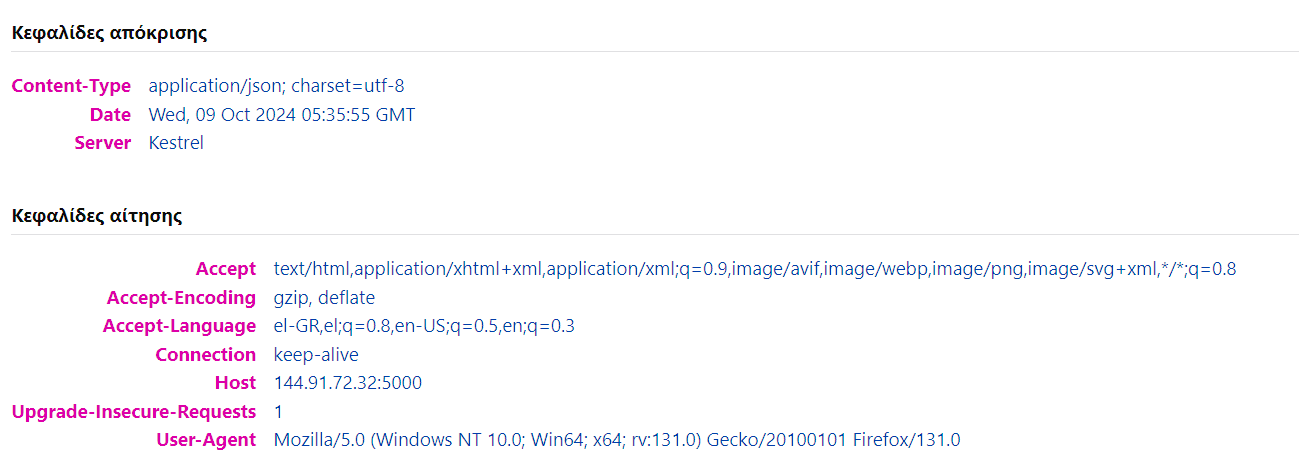The image size is (1299, 472).
Task: Click the "Κεφαλίδες απόκρισης" section heading
Action: [109, 32]
